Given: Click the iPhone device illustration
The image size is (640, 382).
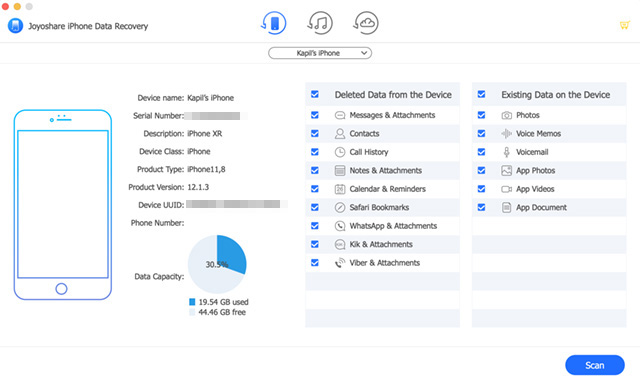Looking at the screenshot, I should coord(62,205).
